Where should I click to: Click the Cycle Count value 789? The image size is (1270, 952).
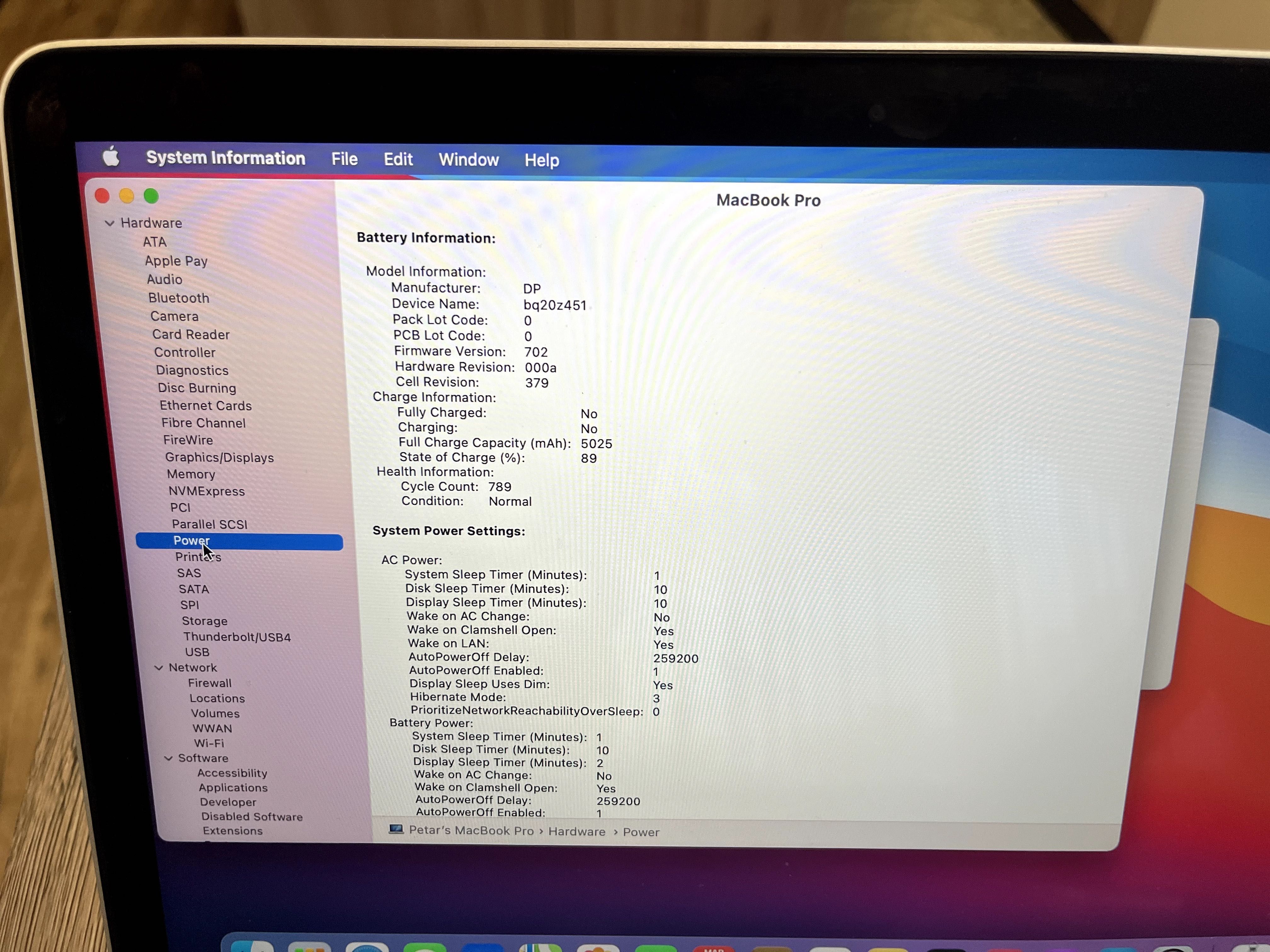pos(500,487)
